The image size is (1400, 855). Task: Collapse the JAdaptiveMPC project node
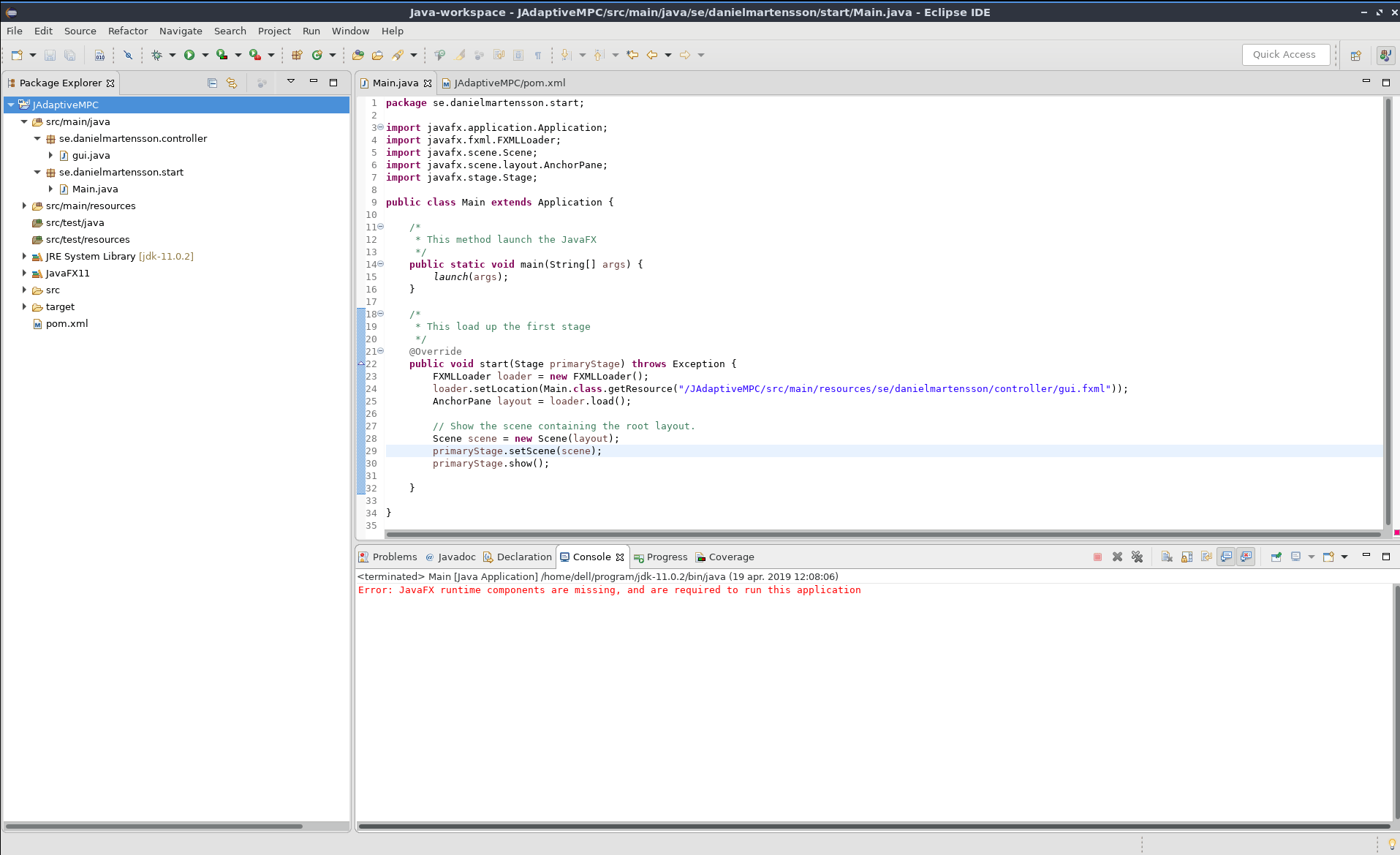click(11, 105)
